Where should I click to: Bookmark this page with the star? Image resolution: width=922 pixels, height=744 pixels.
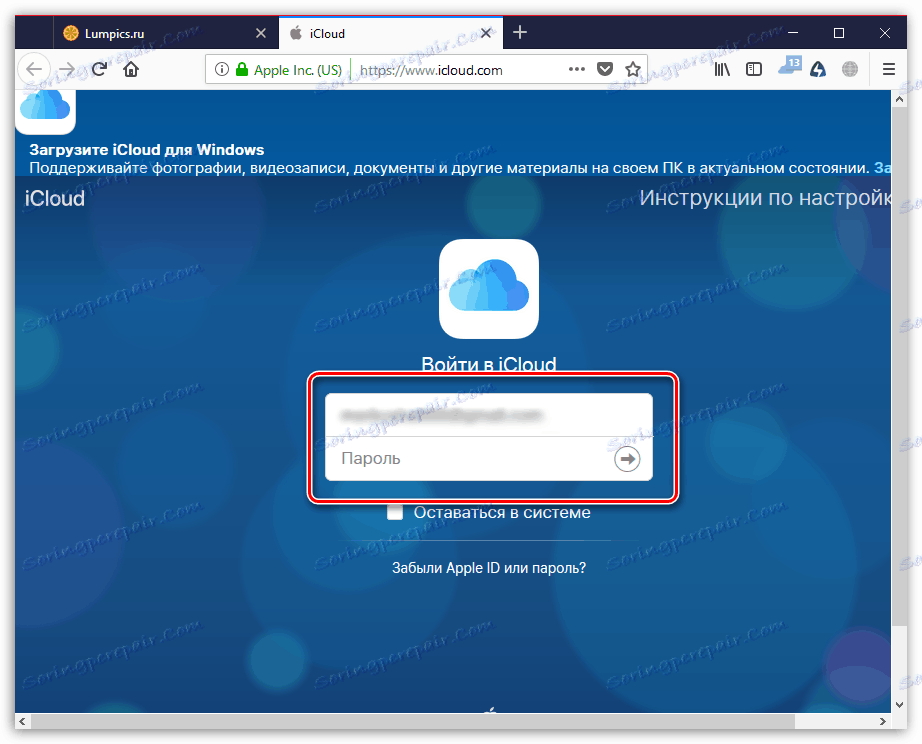(633, 69)
